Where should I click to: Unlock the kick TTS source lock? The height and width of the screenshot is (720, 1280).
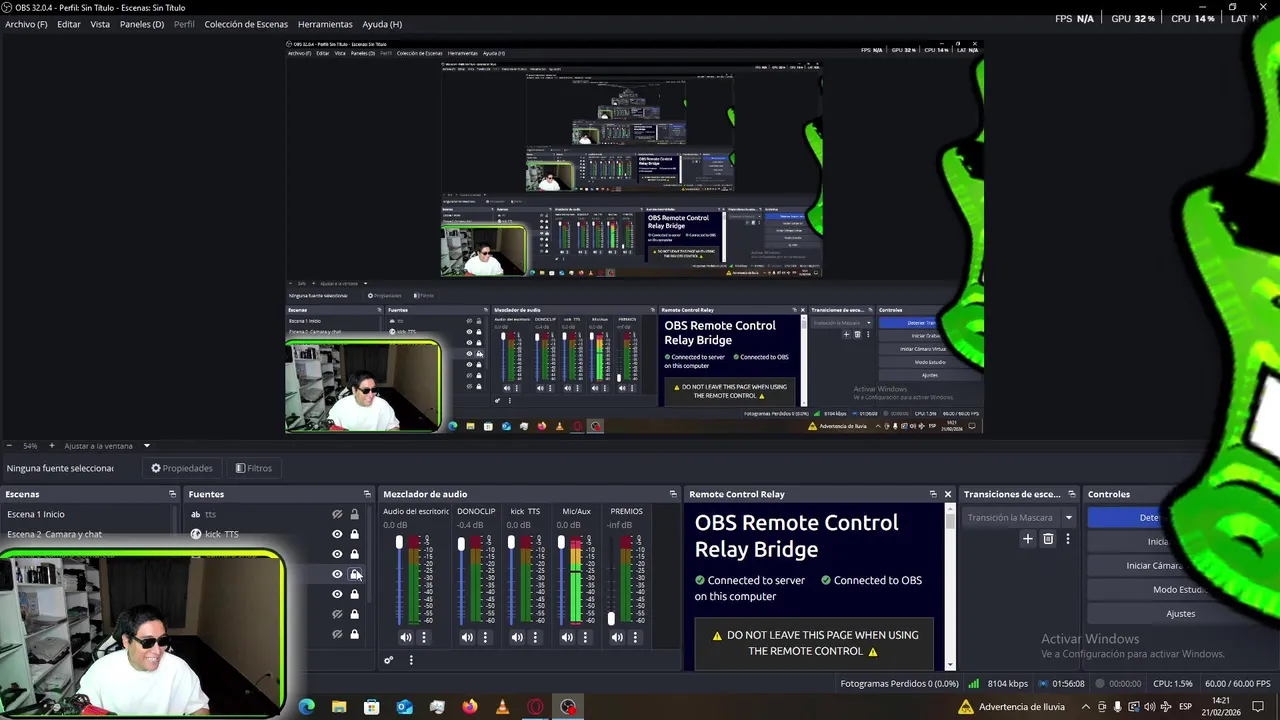click(x=354, y=534)
